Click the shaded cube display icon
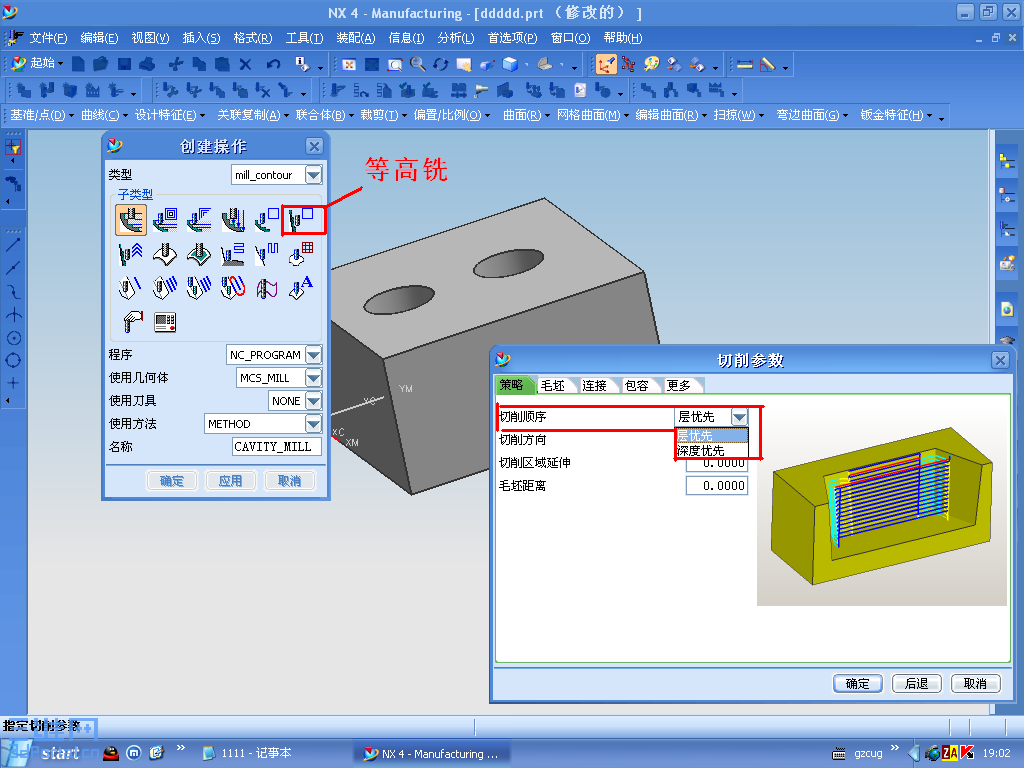This screenshot has height=768, width=1024. pyautogui.click(x=510, y=64)
